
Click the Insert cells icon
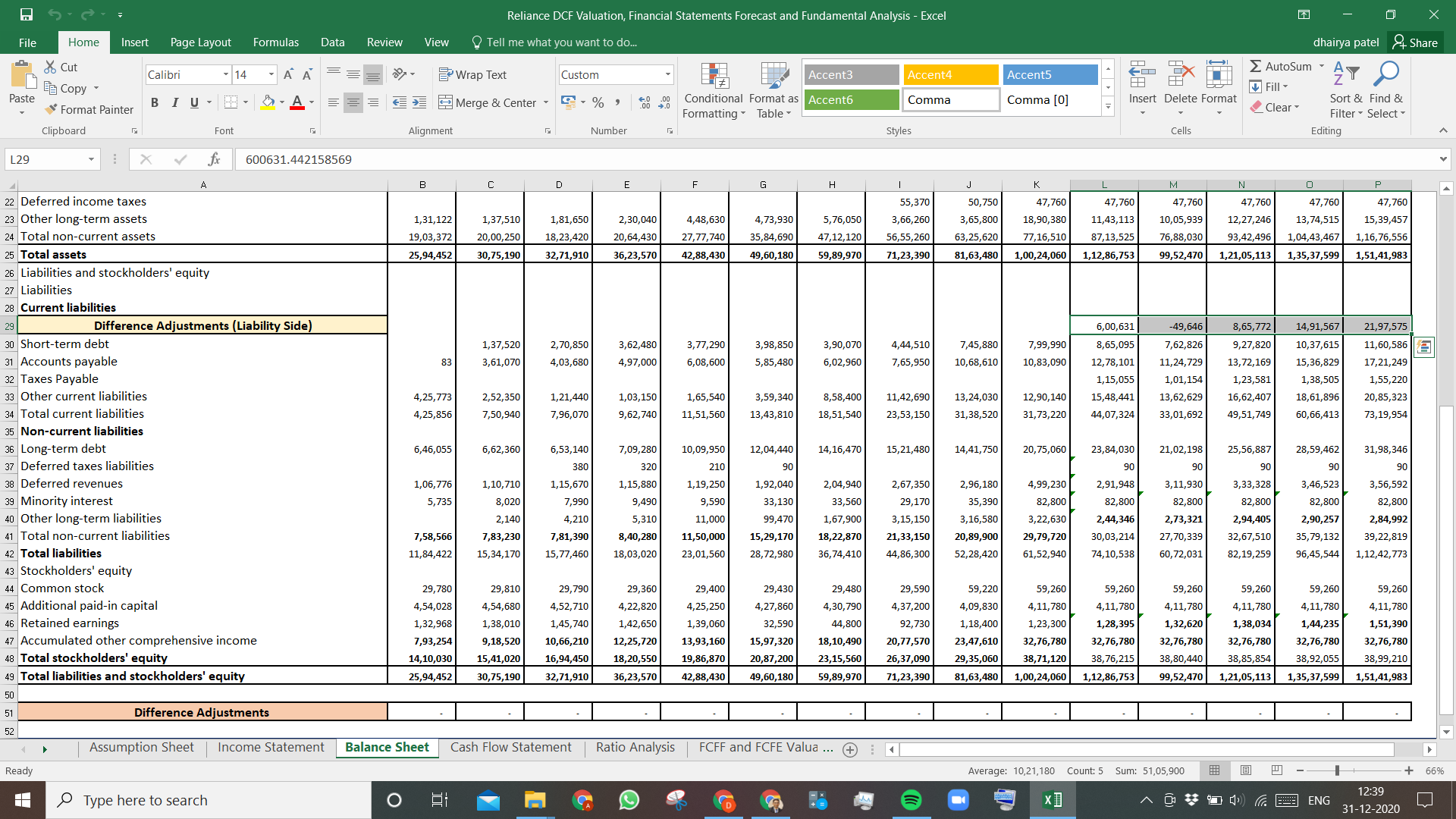(x=1142, y=75)
